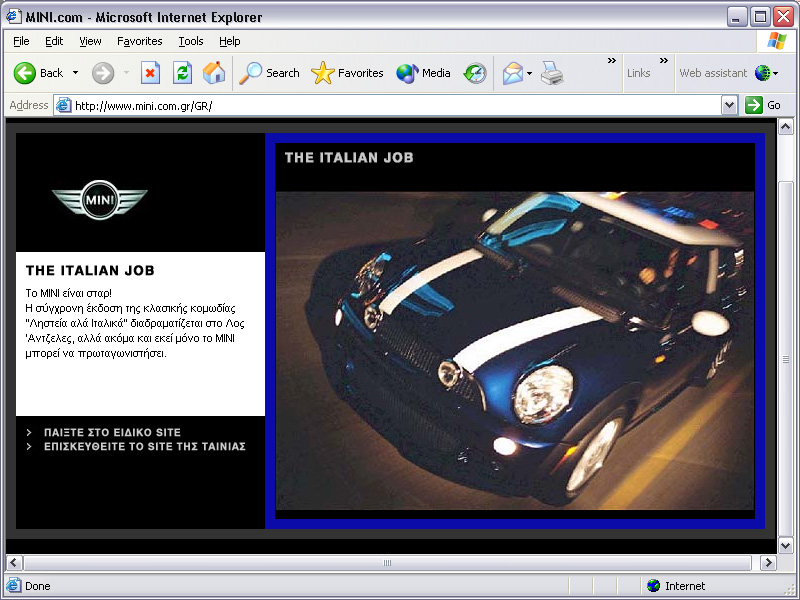Viewport: 800px width, 600px height.
Task: Open ΕΠΙΣΚΕΥΘΕΙΤΕ ΤΟ SITE ΤΗΣ ΤΑΙΝΙΑΣ link
Action: coord(145,447)
